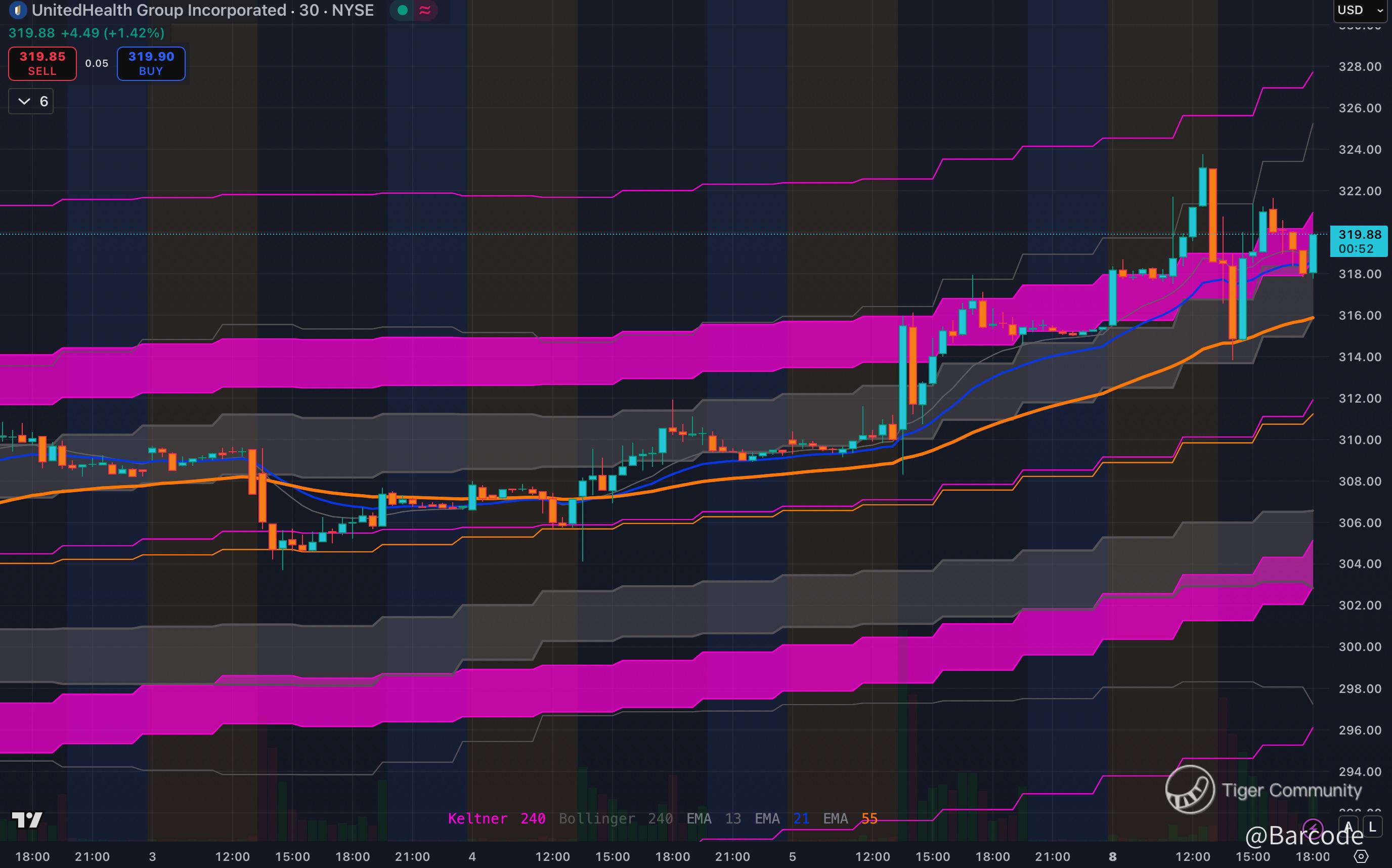Screen dimensions: 1392x868
Task: Click the EMA 55 indicator label
Action: 850,818
